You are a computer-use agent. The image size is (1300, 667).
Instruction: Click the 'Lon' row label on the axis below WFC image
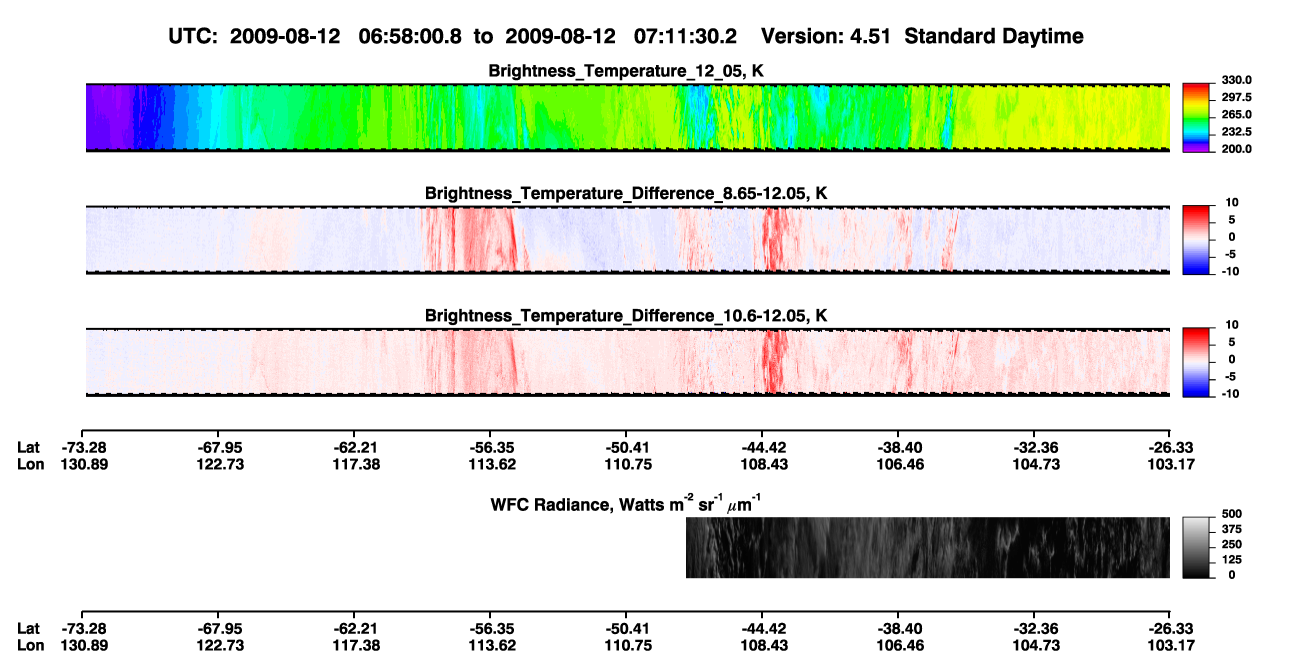tap(30, 645)
